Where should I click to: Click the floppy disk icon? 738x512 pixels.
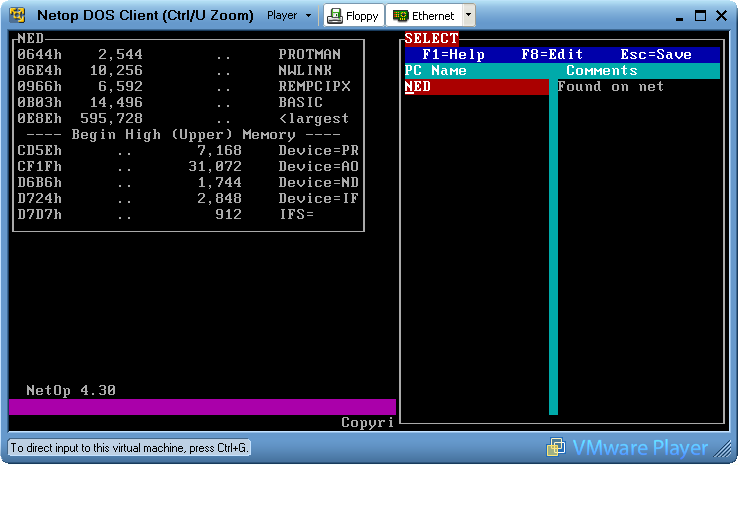tap(335, 16)
